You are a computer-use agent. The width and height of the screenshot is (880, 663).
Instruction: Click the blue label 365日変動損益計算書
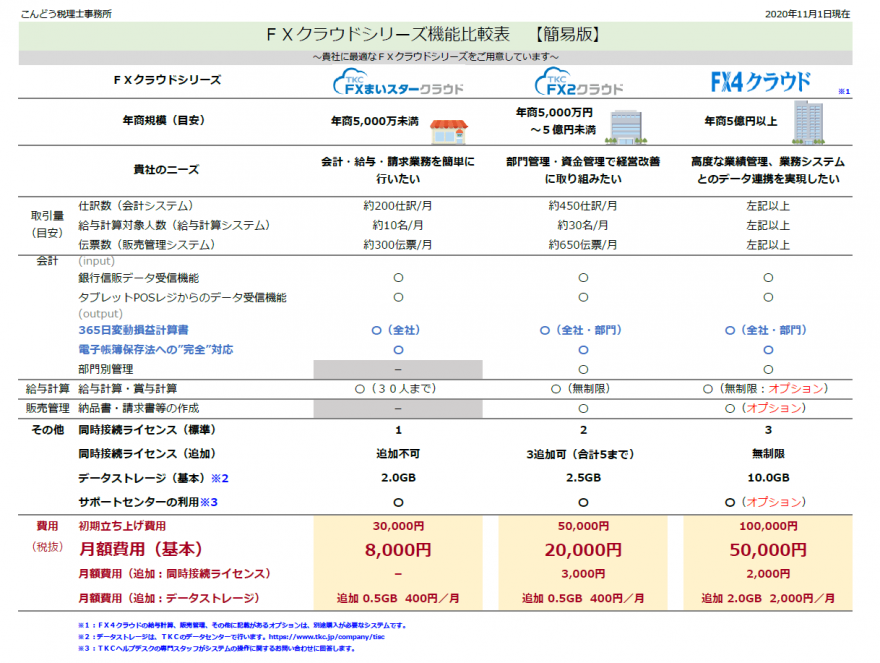click(x=134, y=330)
